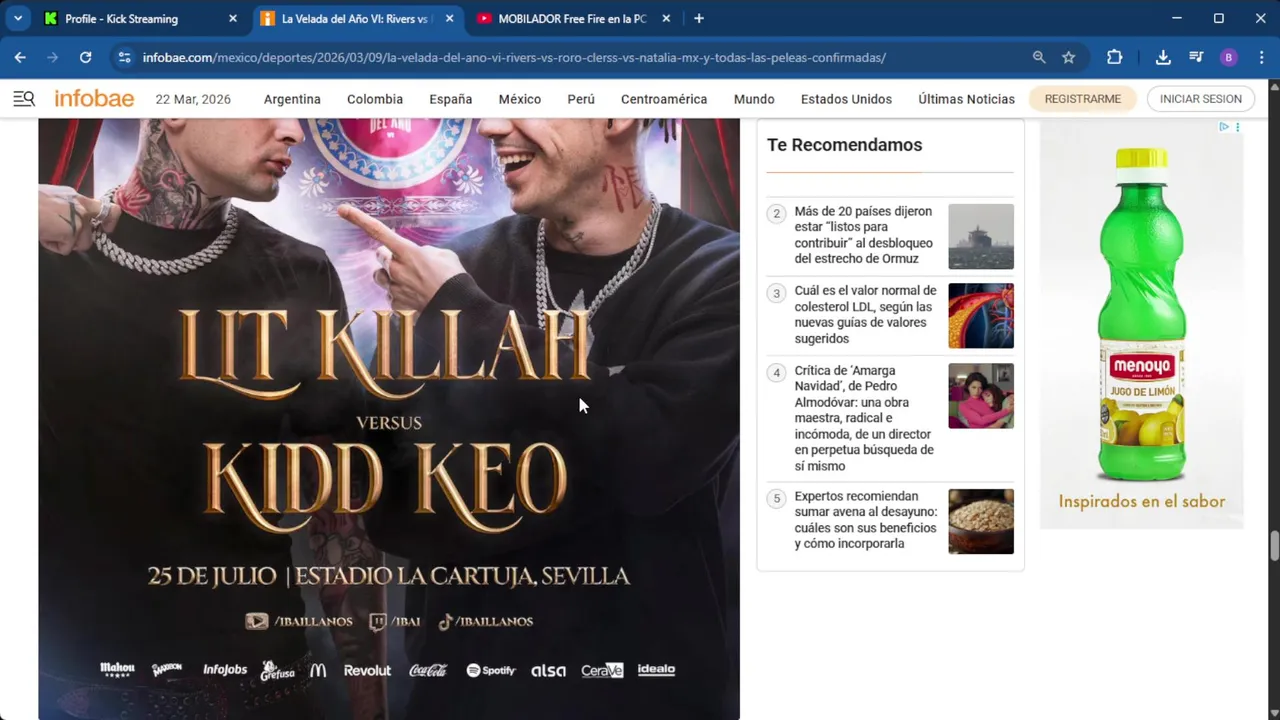Open the Centroamérica section
The image size is (1280, 720).
(664, 99)
